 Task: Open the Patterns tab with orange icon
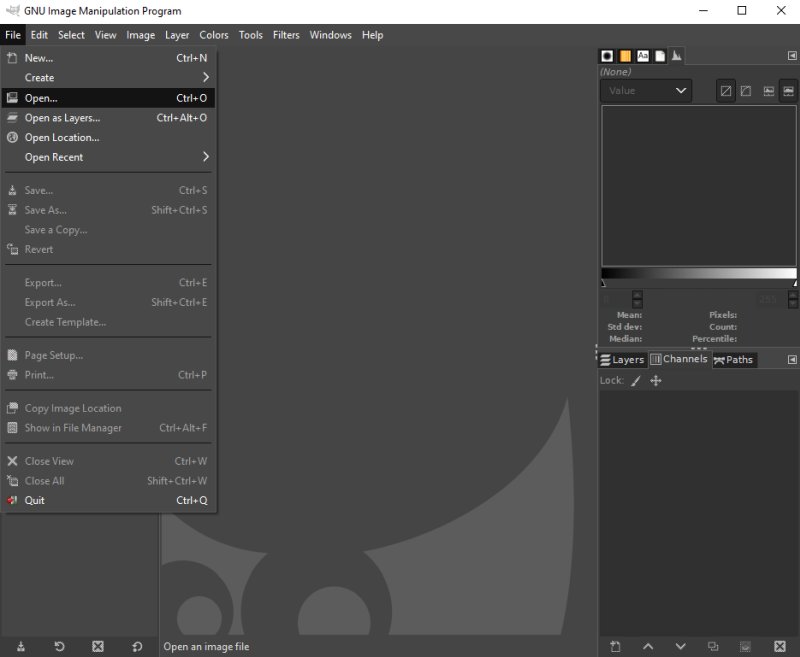point(625,56)
